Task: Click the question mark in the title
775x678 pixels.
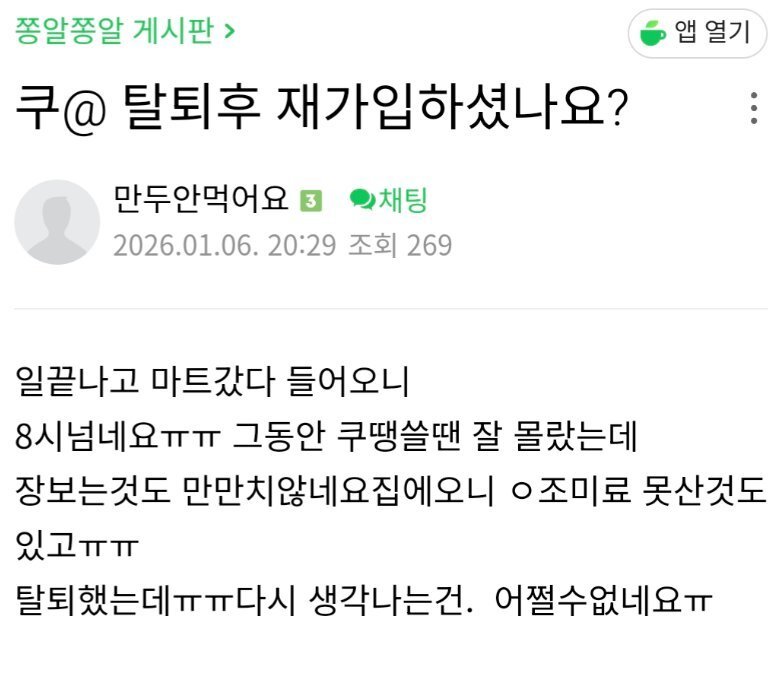Action: click(617, 108)
